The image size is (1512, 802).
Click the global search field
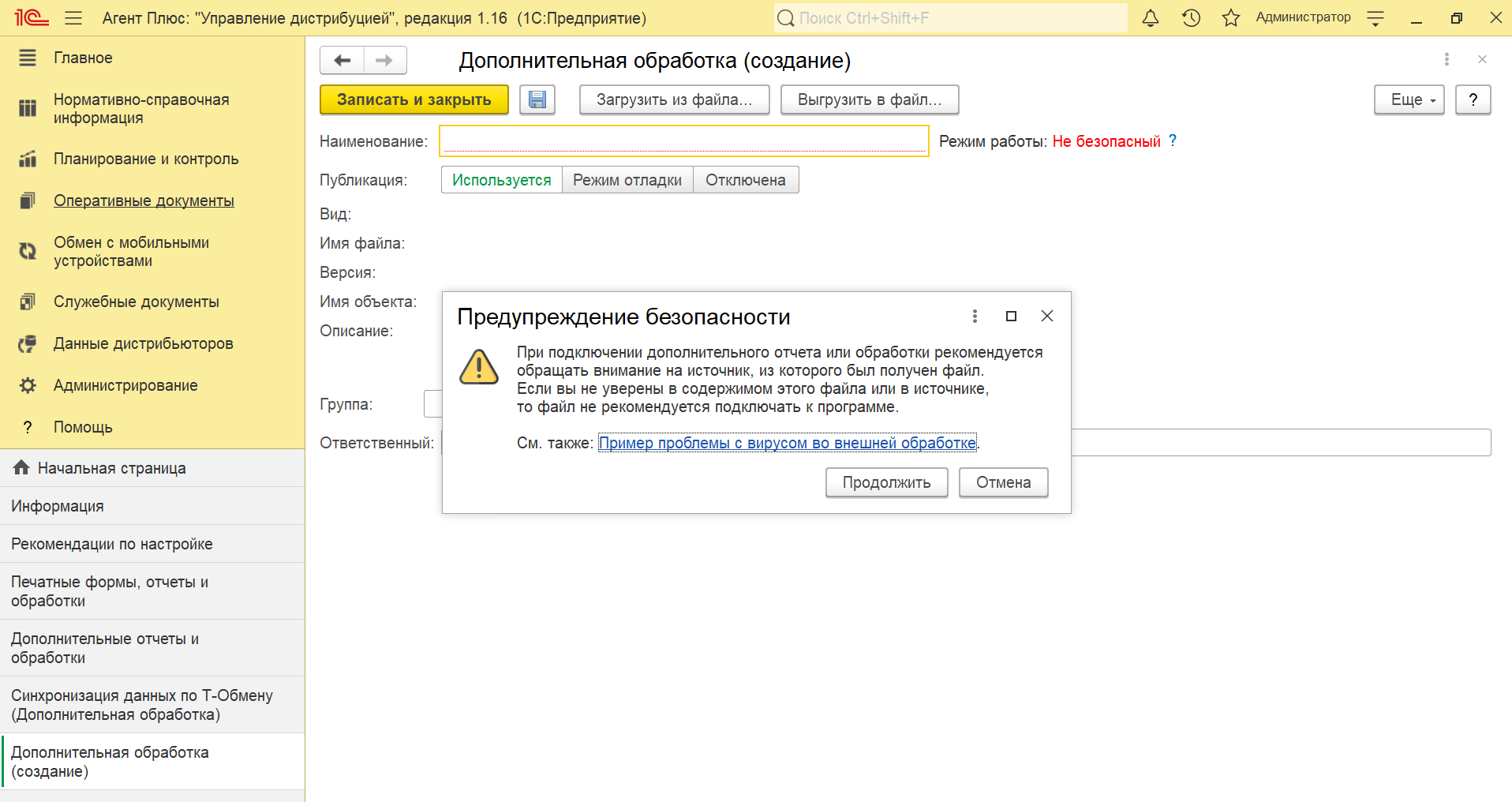pos(951,17)
